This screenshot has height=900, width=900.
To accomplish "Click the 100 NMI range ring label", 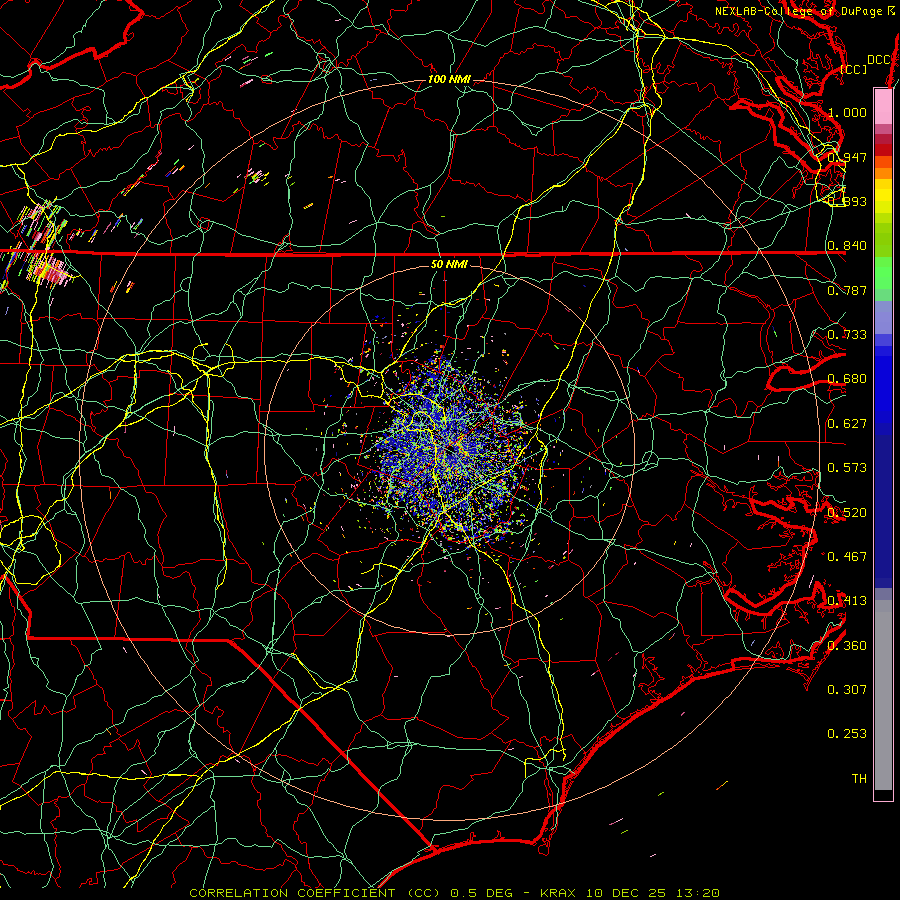I will (449, 79).
